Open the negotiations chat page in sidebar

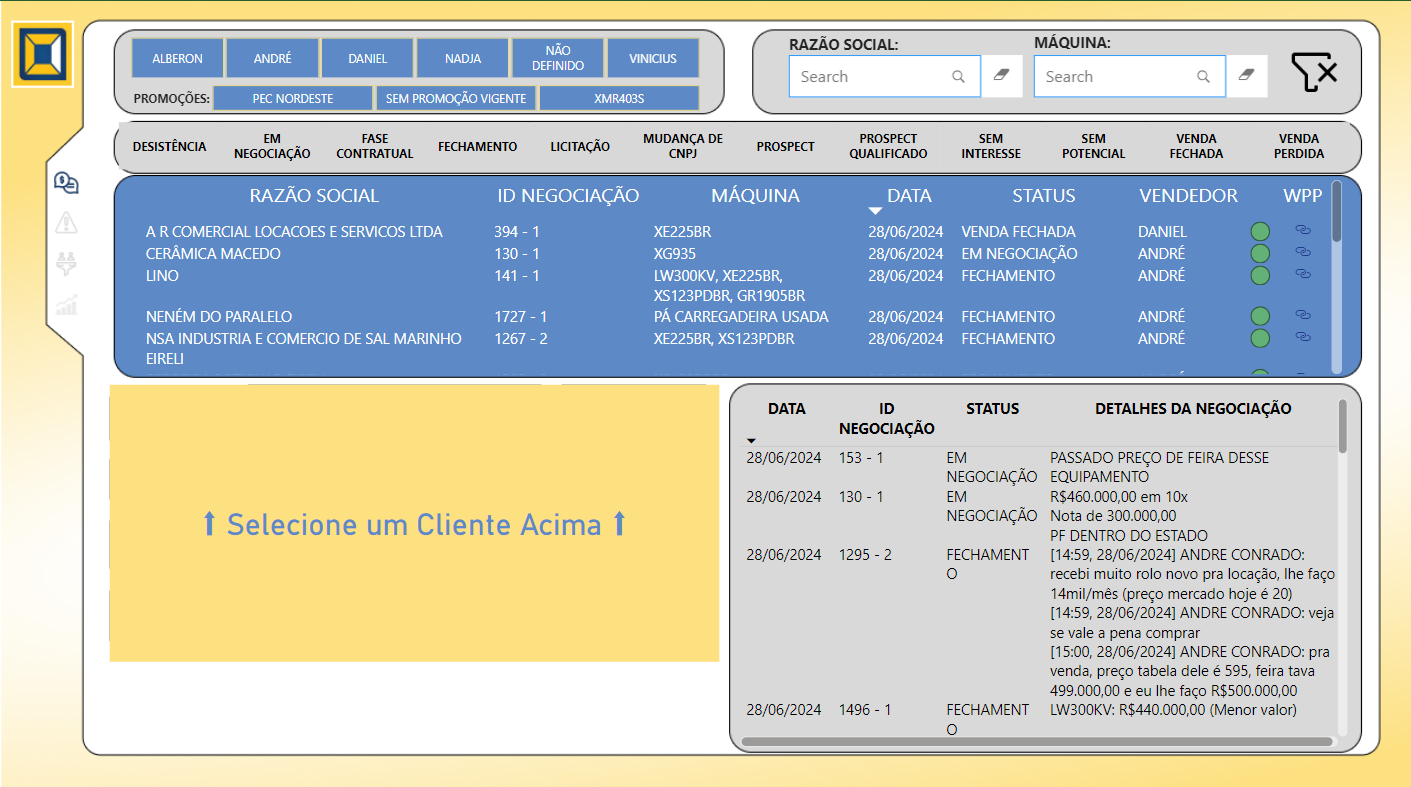tap(67, 182)
